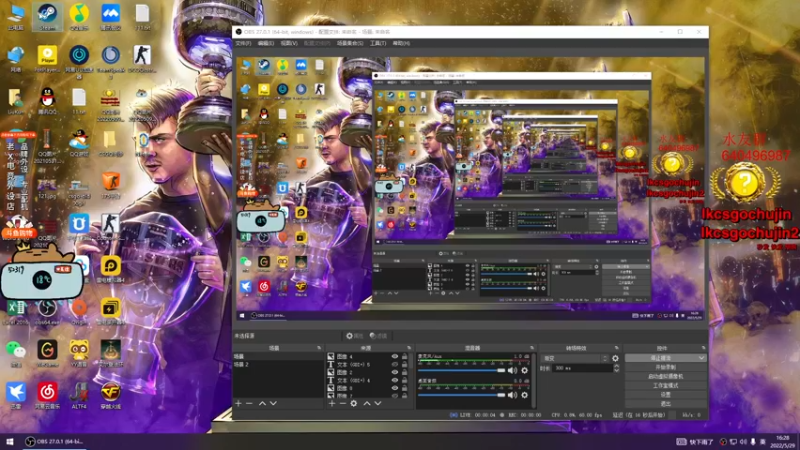The width and height of the screenshot is (800, 450).
Task: Toggle visibility of 图像 4 source
Action: tap(394, 357)
